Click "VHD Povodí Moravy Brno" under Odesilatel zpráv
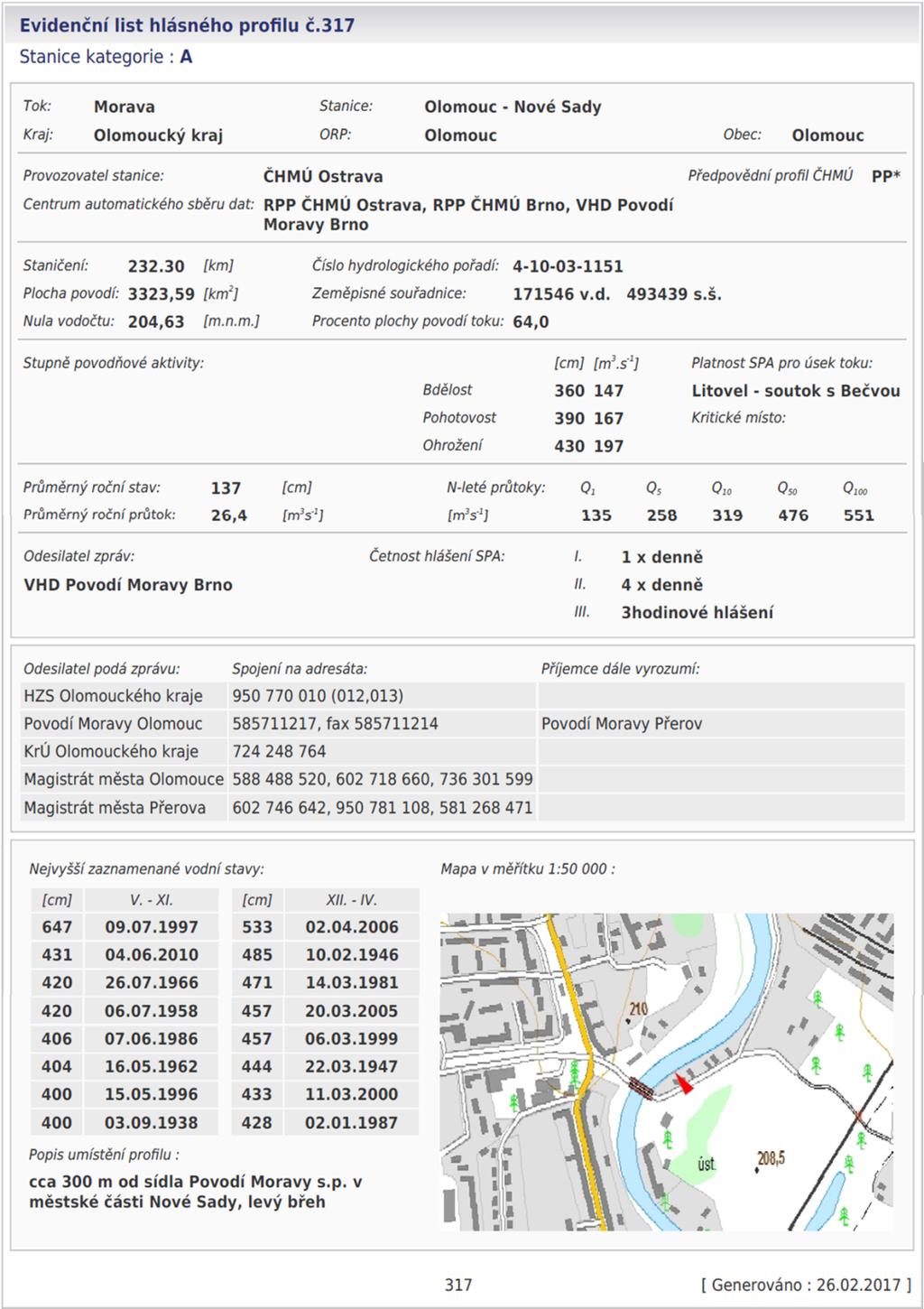 point(128,585)
